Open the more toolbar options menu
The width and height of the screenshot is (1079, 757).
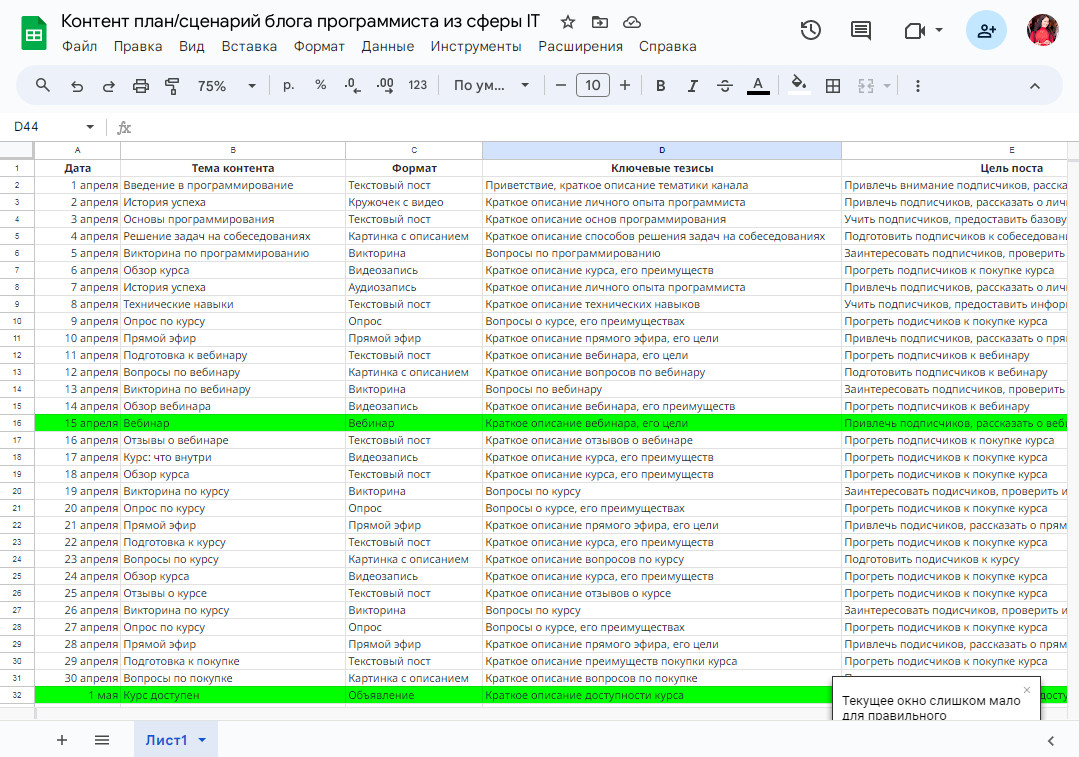(x=917, y=86)
